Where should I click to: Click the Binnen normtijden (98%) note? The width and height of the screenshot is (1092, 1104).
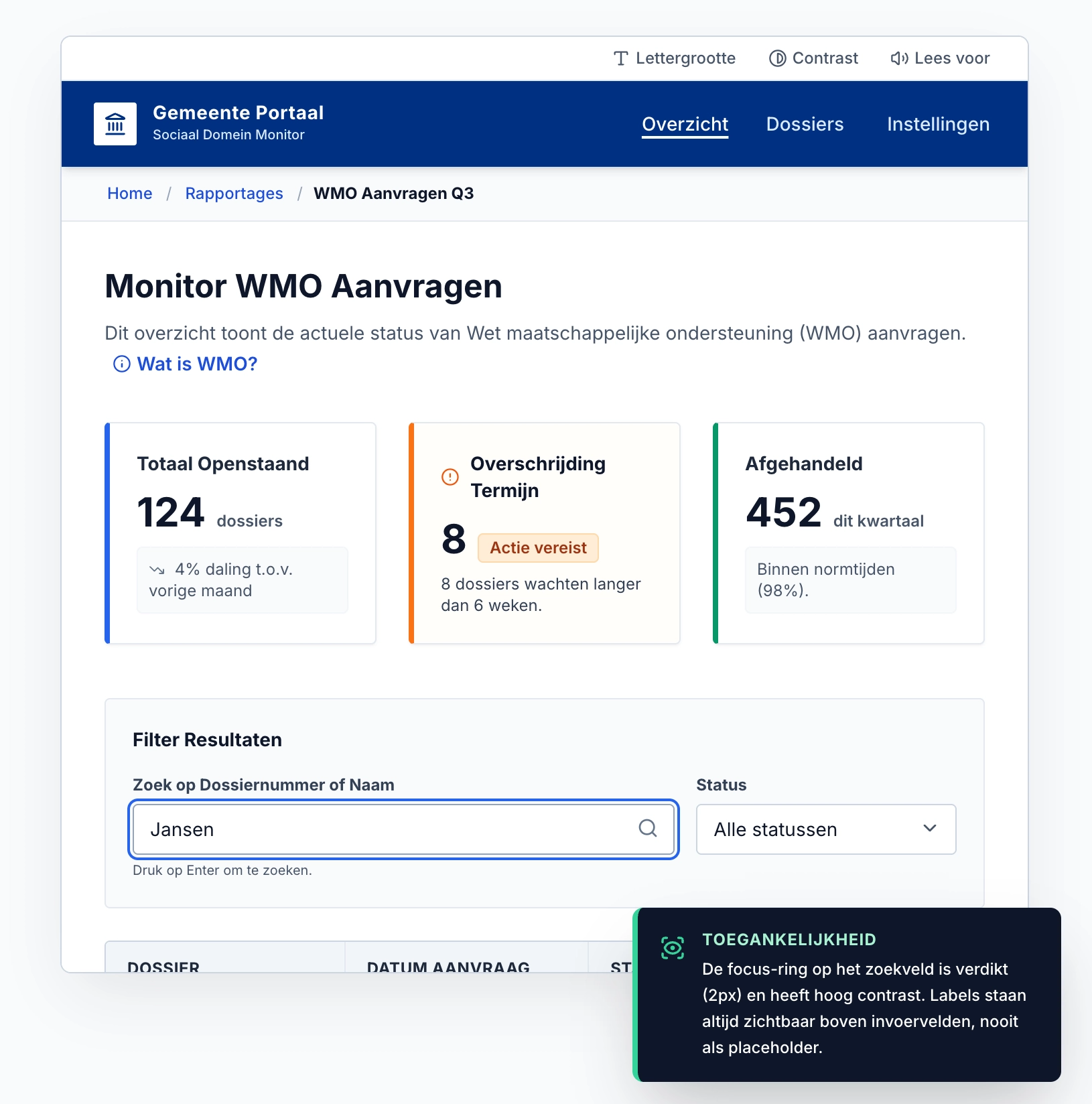851,580
